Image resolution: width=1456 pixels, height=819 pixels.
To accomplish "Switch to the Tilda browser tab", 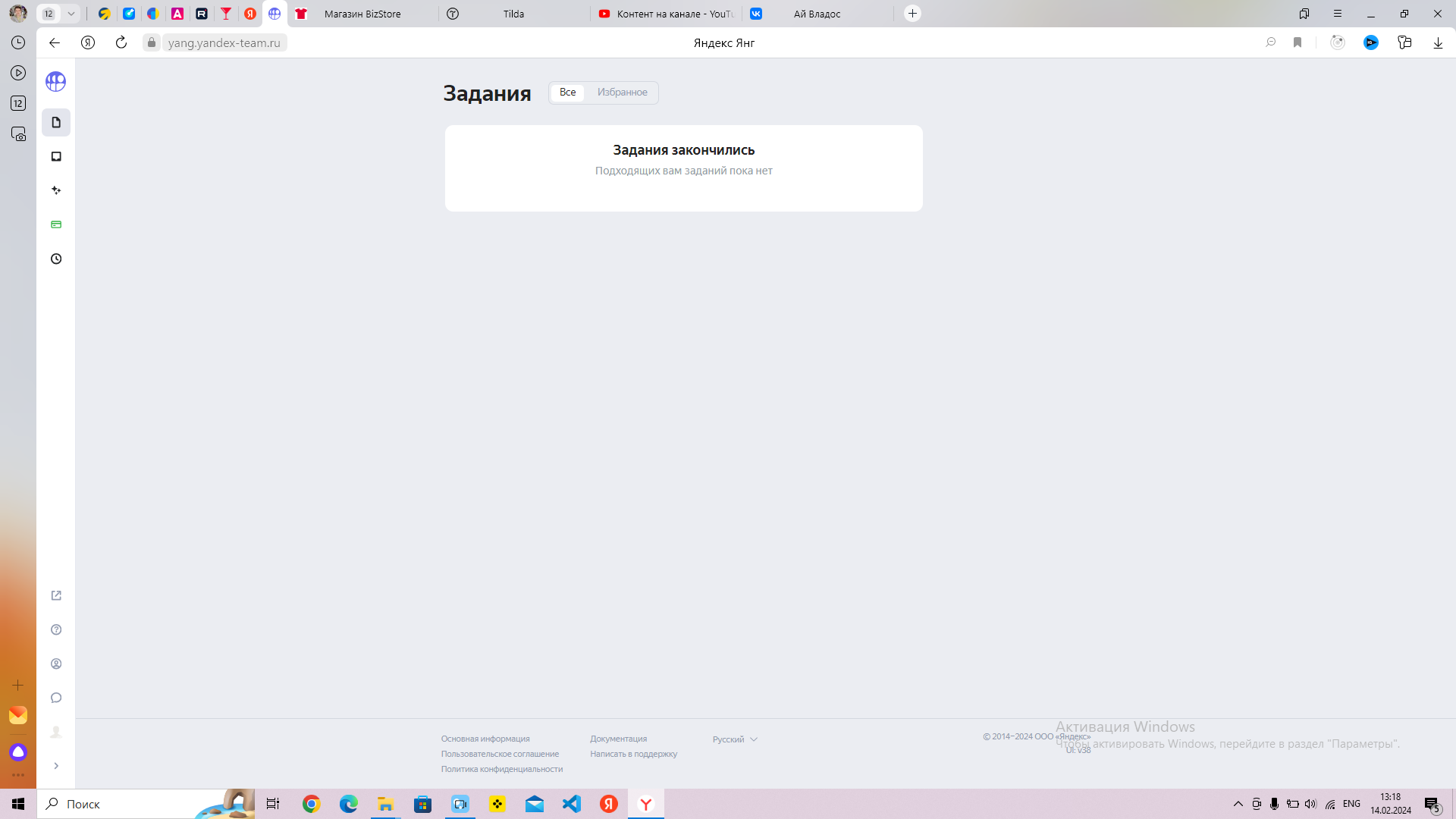I will click(x=513, y=14).
